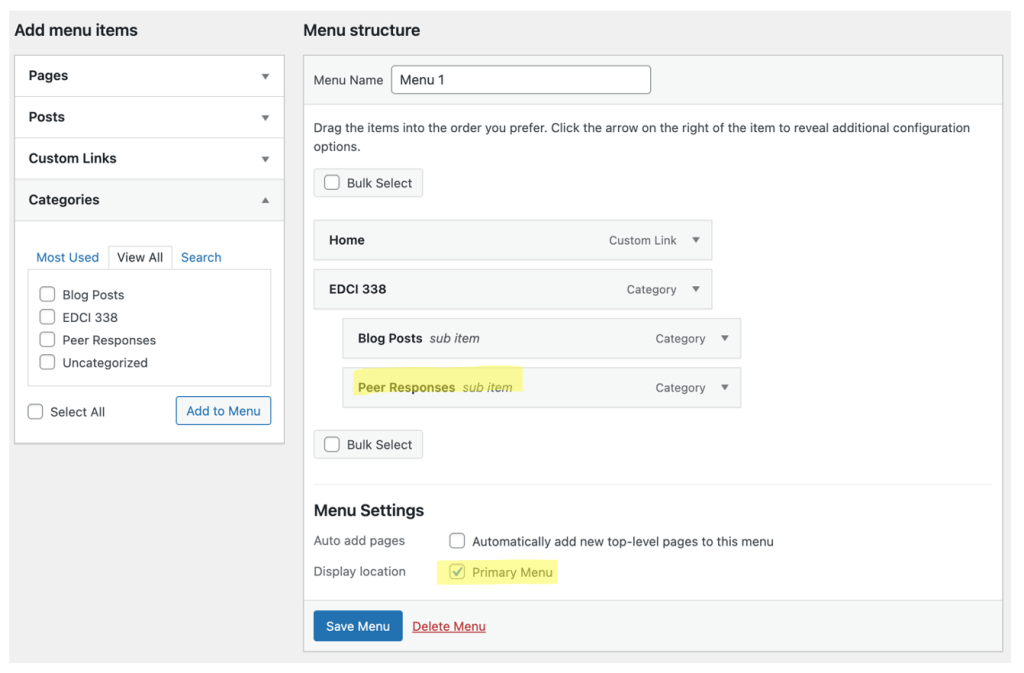Collapse the Categories accordion arrow

click(x=265, y=200)
